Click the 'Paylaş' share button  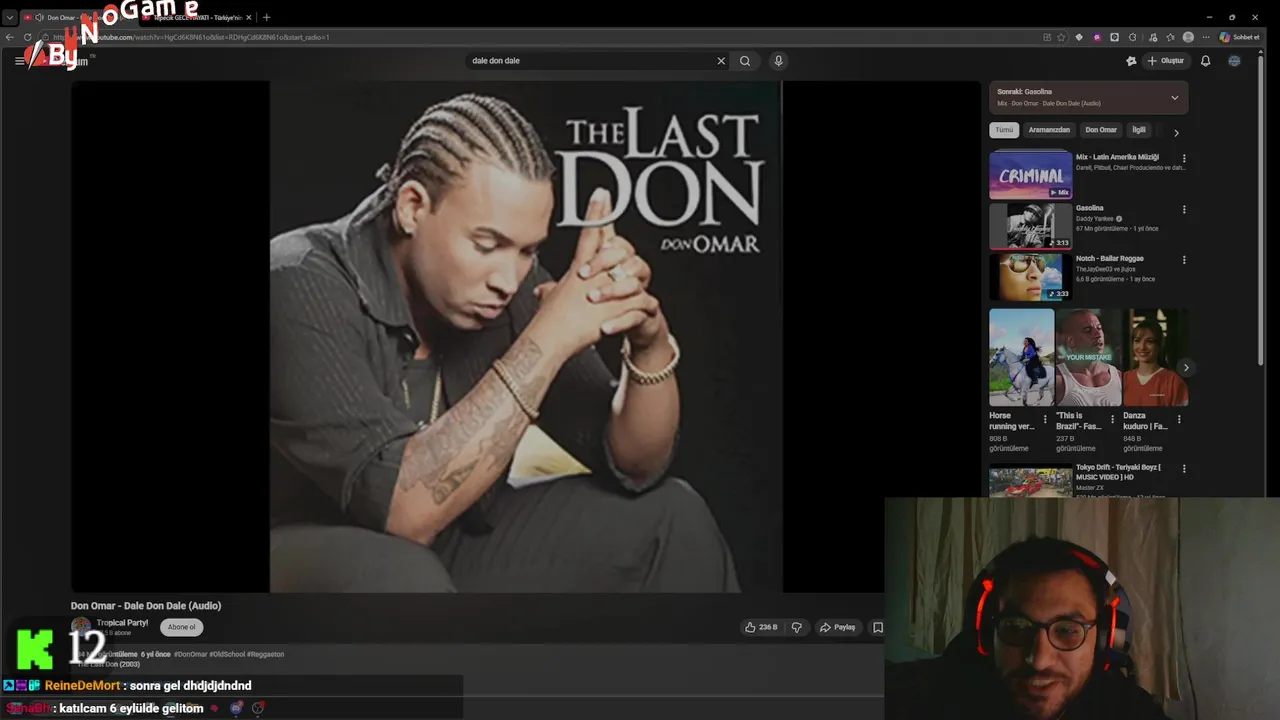[837, 627]
